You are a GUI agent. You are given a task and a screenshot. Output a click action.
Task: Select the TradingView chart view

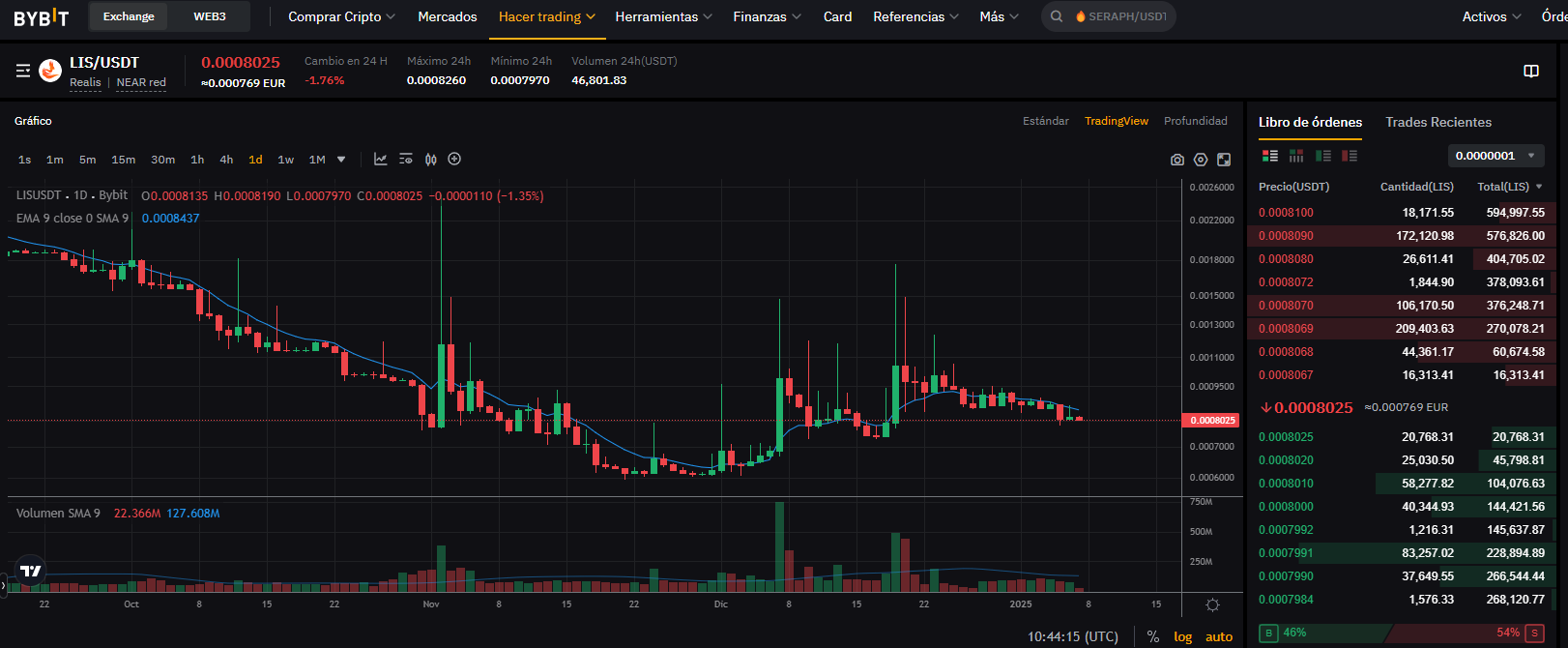(x=1117, y=121)
